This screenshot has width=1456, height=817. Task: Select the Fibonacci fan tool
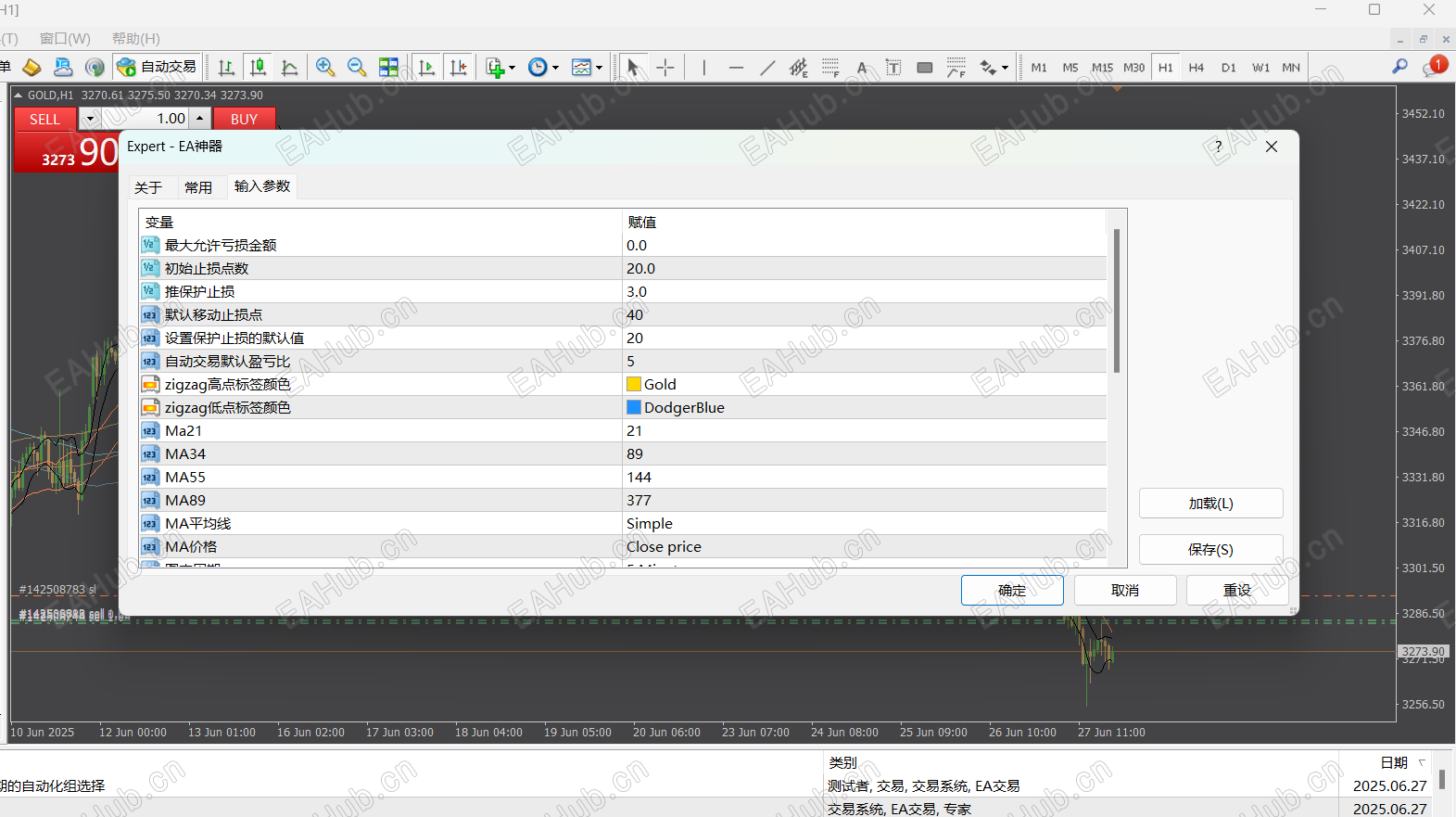pos(956,67)
